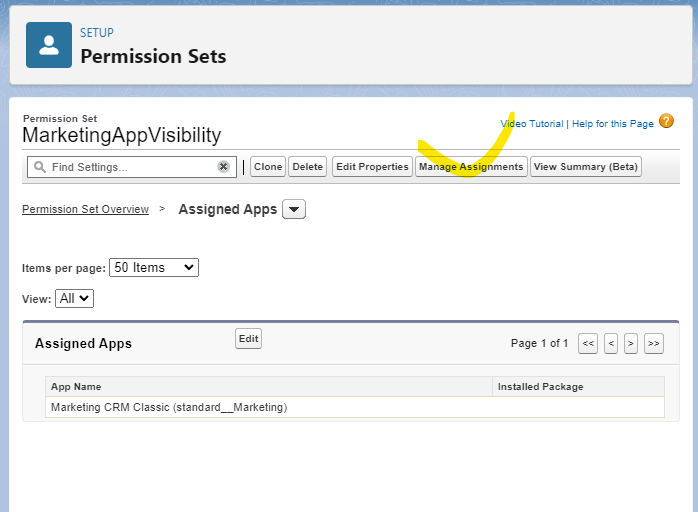698x512 pixels.
Task: Open the Items per page dropdown
Action: click(154, 268)
